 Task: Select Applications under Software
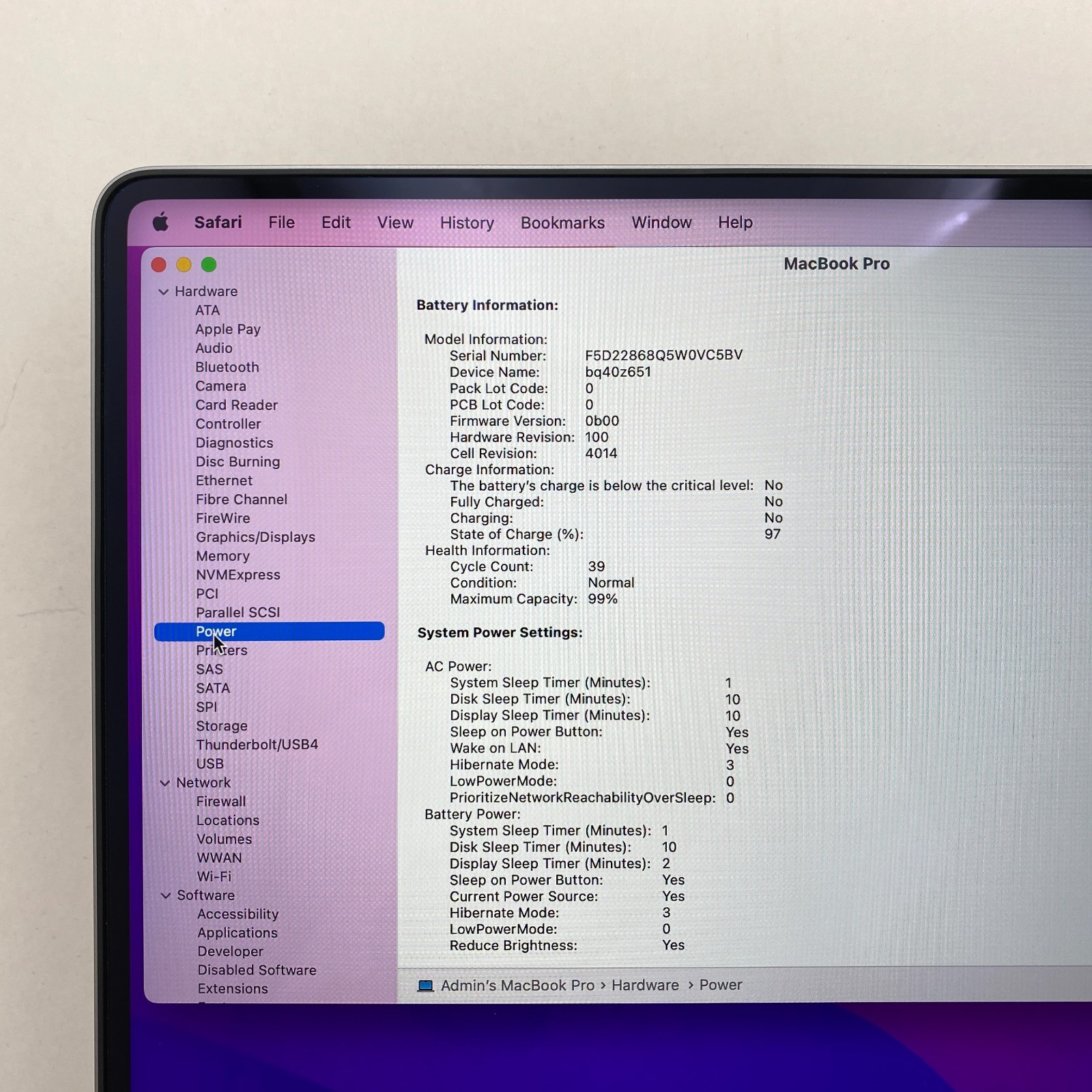point(238,933)
